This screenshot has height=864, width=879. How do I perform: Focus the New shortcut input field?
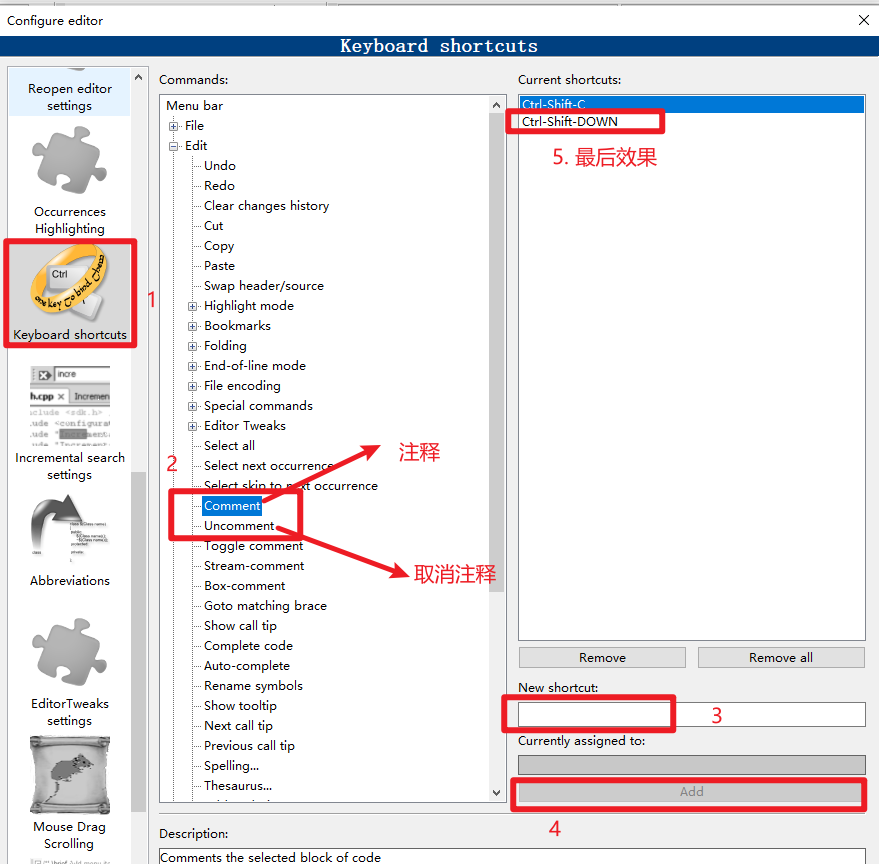[691, 714]
